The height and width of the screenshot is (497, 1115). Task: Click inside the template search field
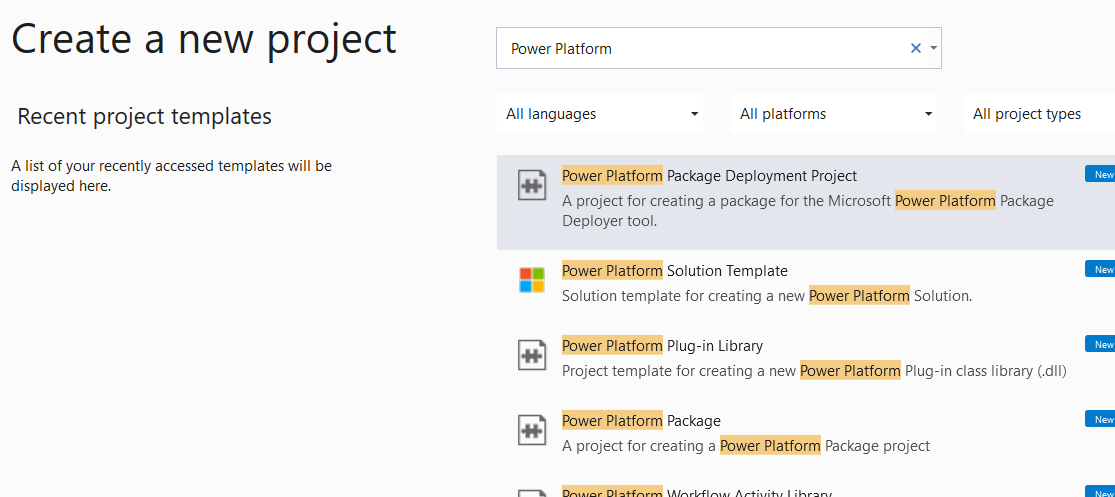[700, 48]
